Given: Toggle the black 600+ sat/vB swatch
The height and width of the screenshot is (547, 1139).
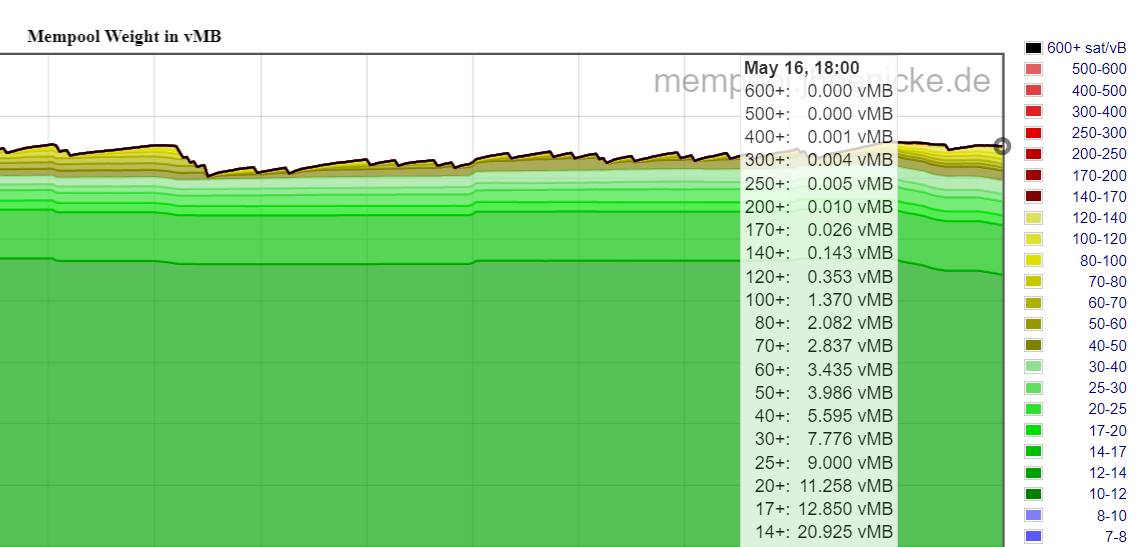Looking at the screenshot, I should [x=1033, y=48].
